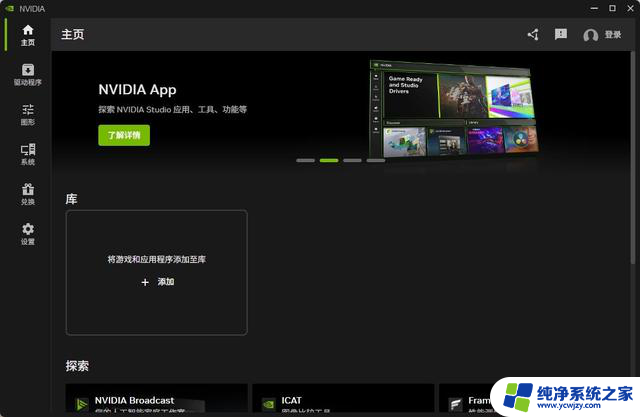The image size is (640, 417).
Task: Click the NVIDIA Broadcast icon
Action: coord(82,404)
